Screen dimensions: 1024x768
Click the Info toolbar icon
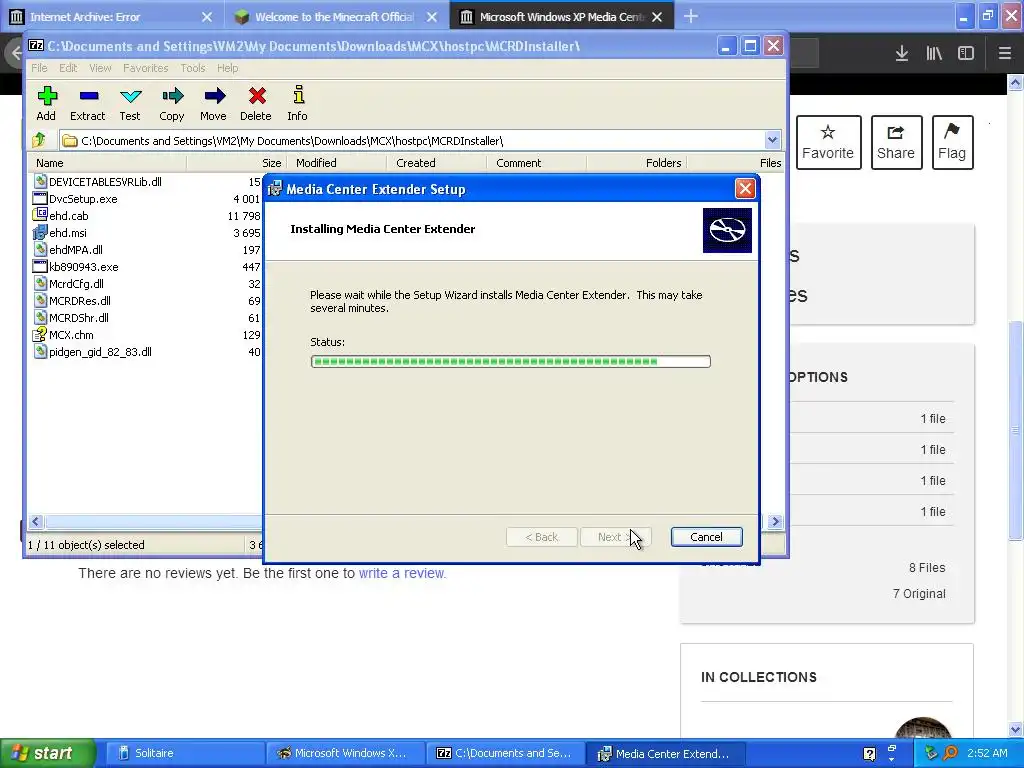(298, 104)
